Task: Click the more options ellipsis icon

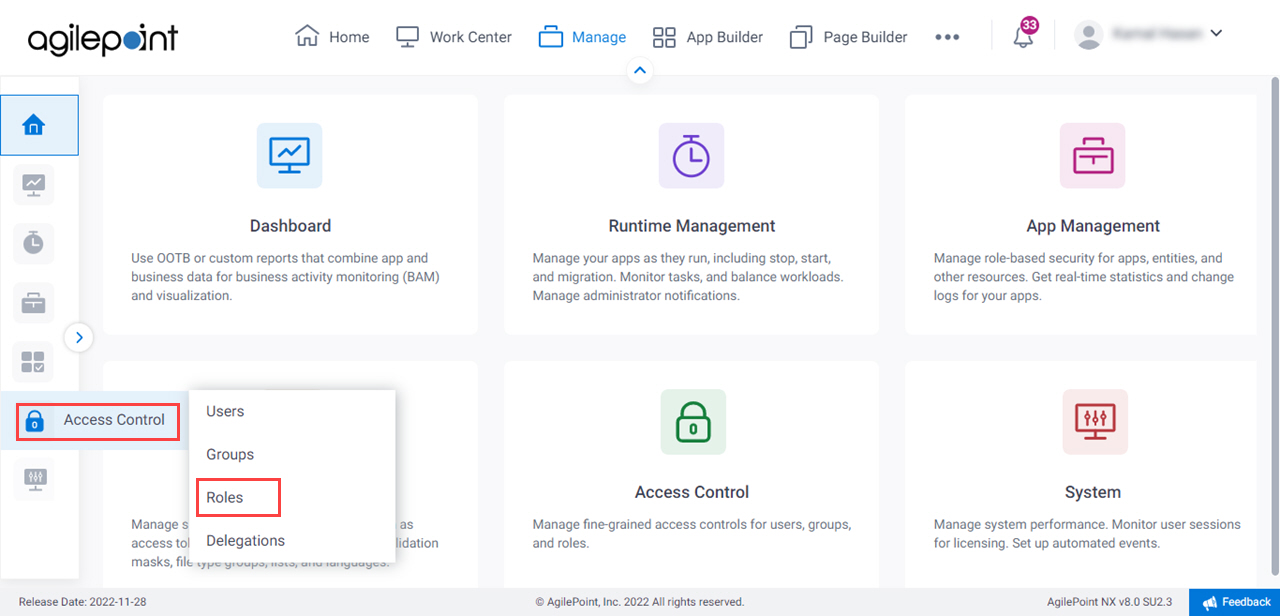Action: tap(947, 37)
